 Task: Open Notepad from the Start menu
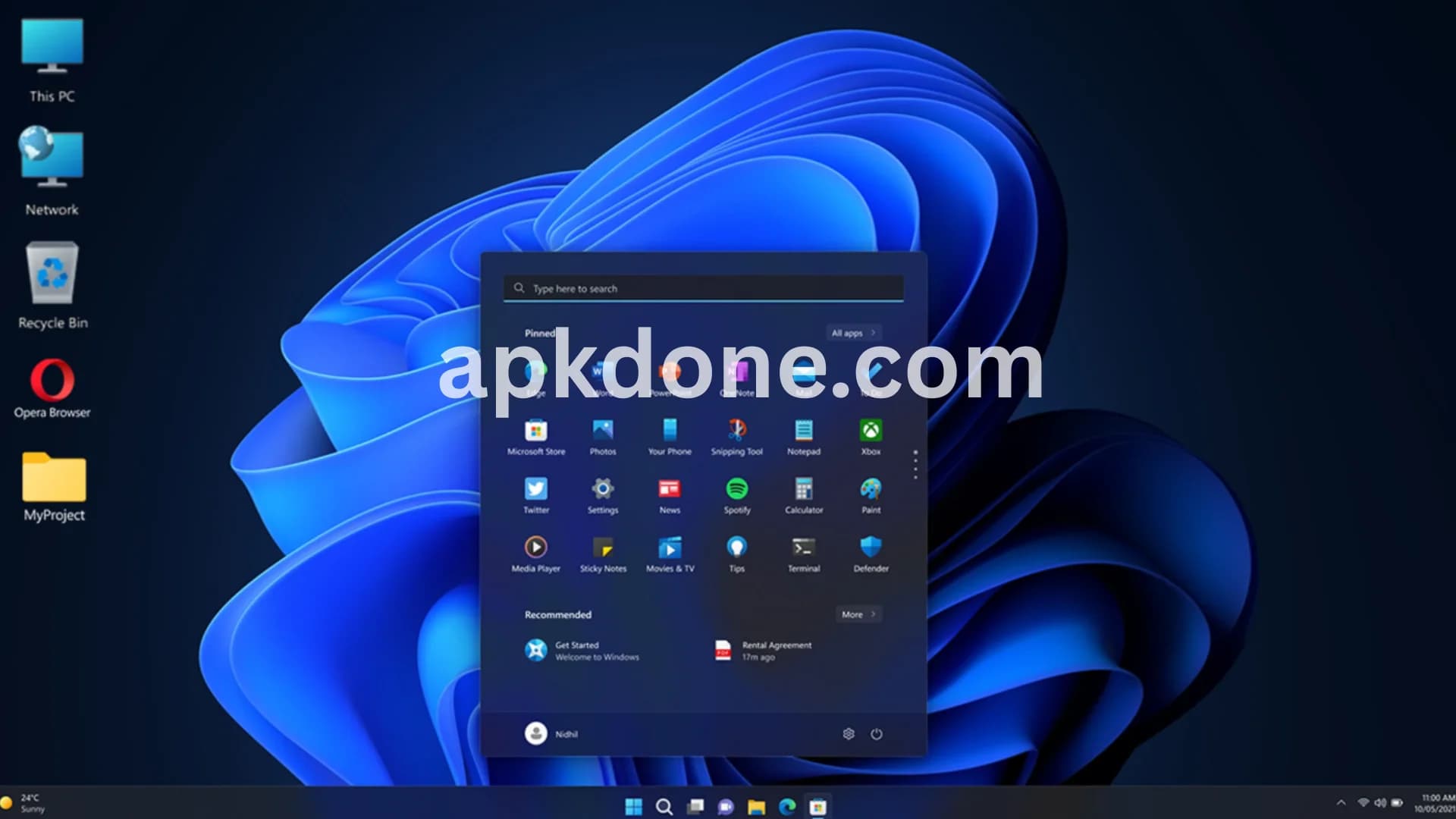point(804,438)
